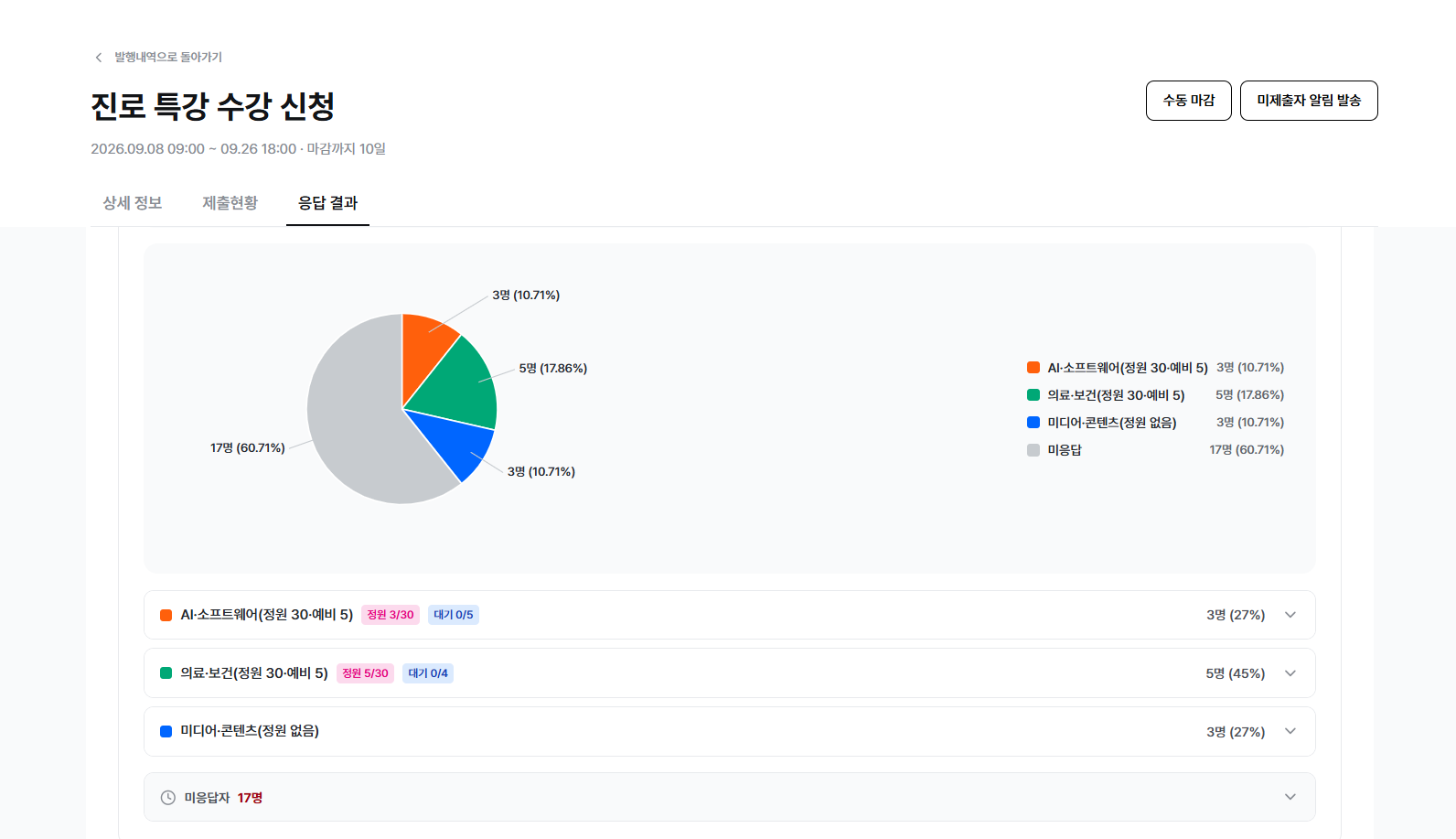Click the gray legend swatch for 미응답
Viewport: 1456px width, 839px height.
tap(1033, 450)
